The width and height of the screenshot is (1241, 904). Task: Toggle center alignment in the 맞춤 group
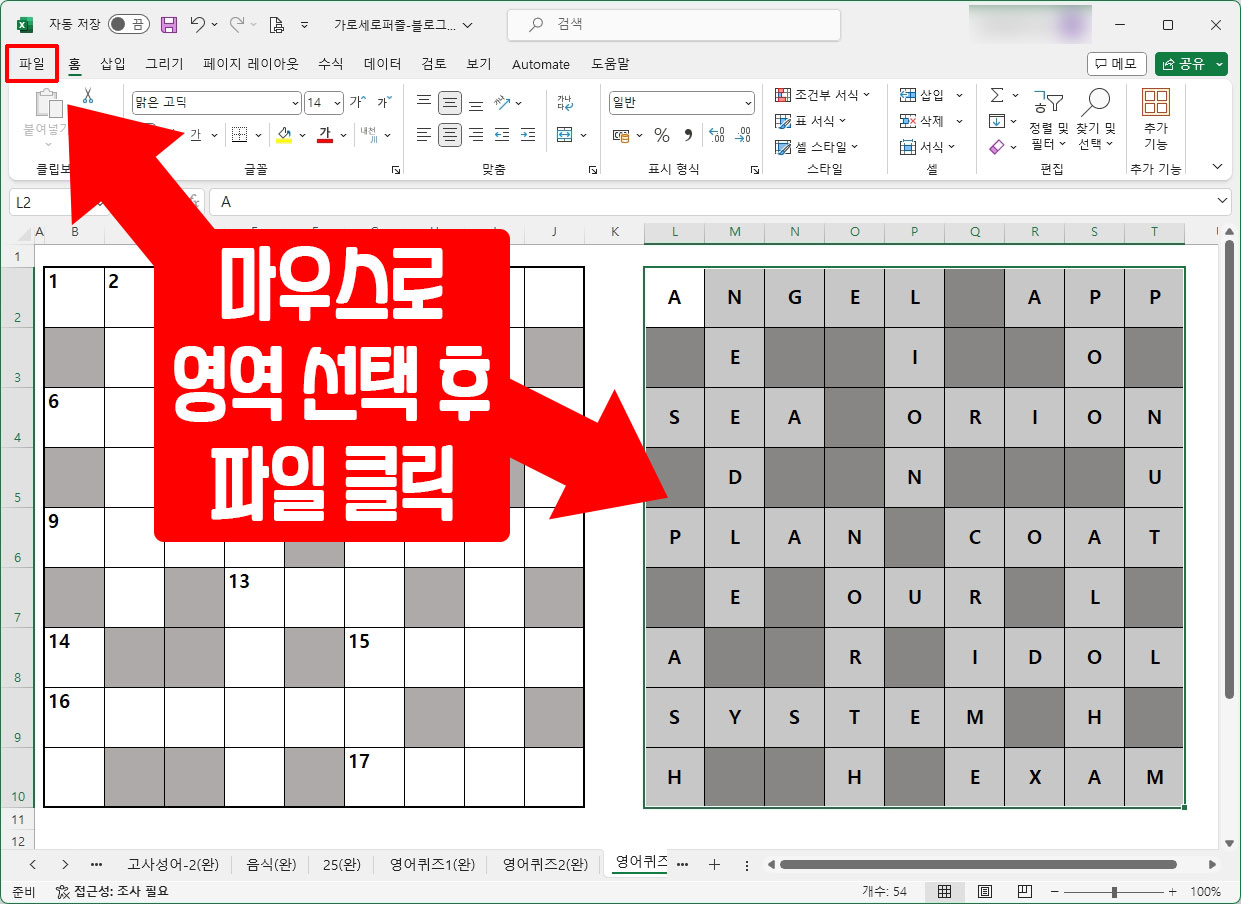449,133
